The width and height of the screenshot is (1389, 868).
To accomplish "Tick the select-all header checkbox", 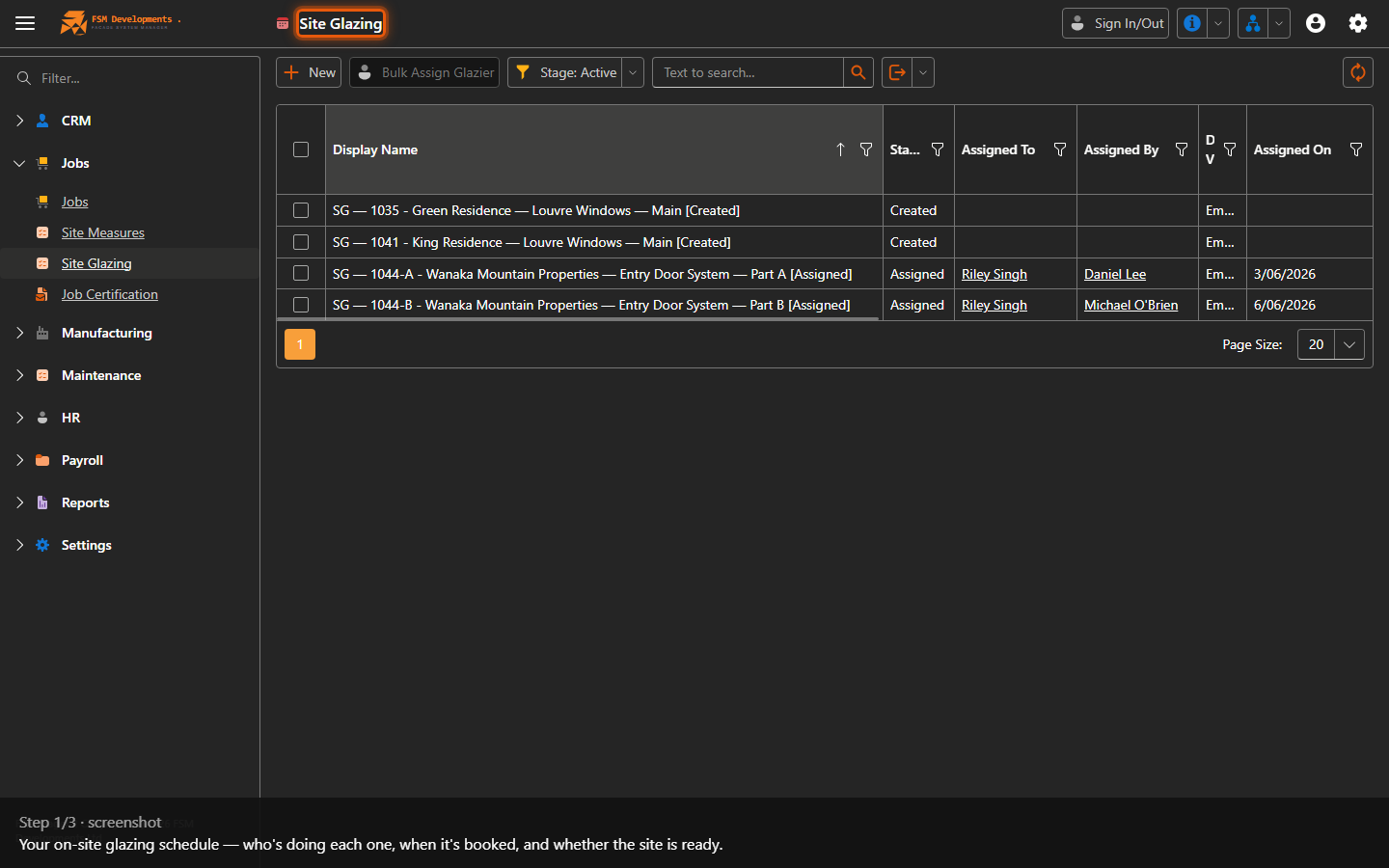I will click(x=301, y=149).
